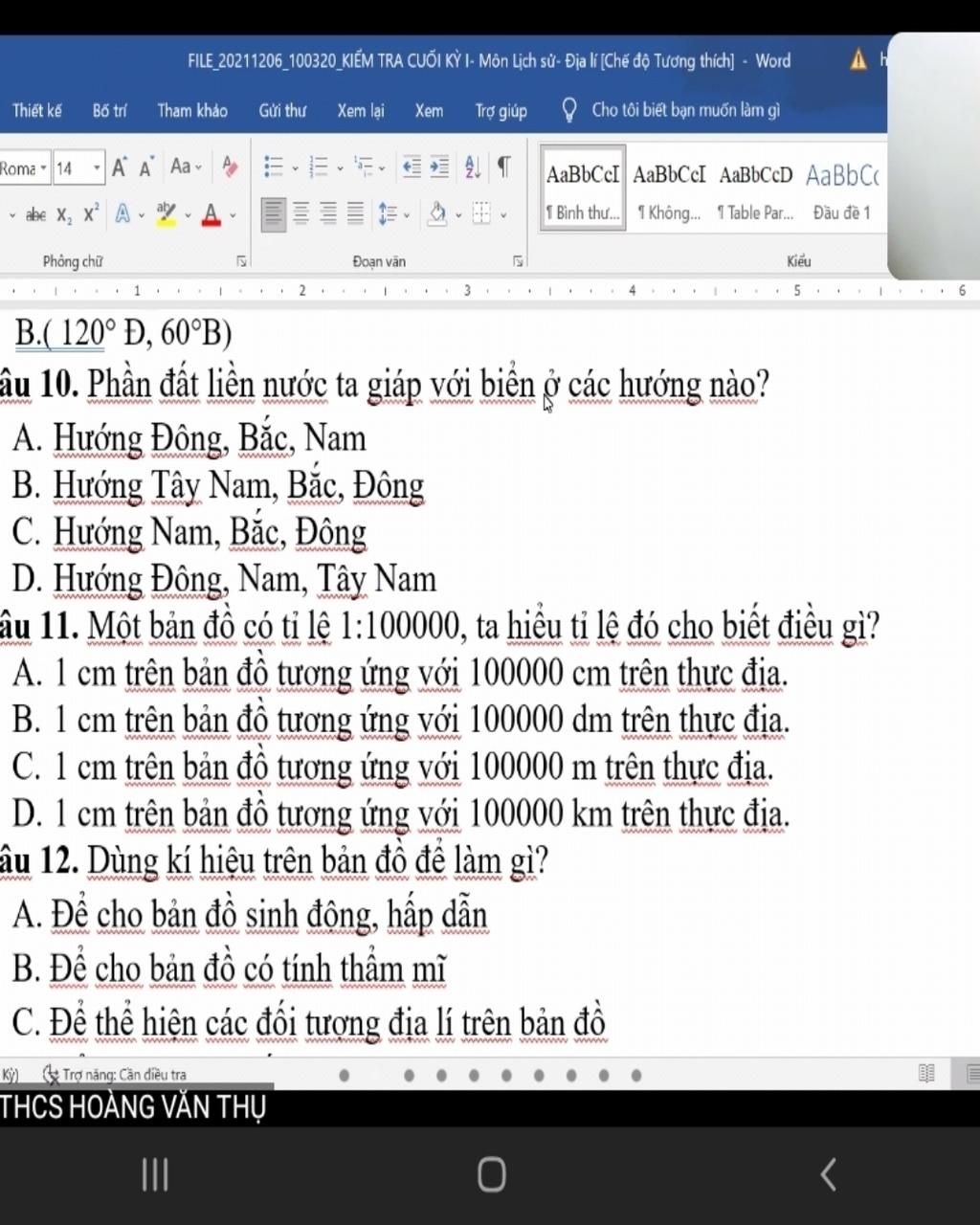Click the Borders grid icon
Viewport: 980px width, 1225px height.
(481, 213)
